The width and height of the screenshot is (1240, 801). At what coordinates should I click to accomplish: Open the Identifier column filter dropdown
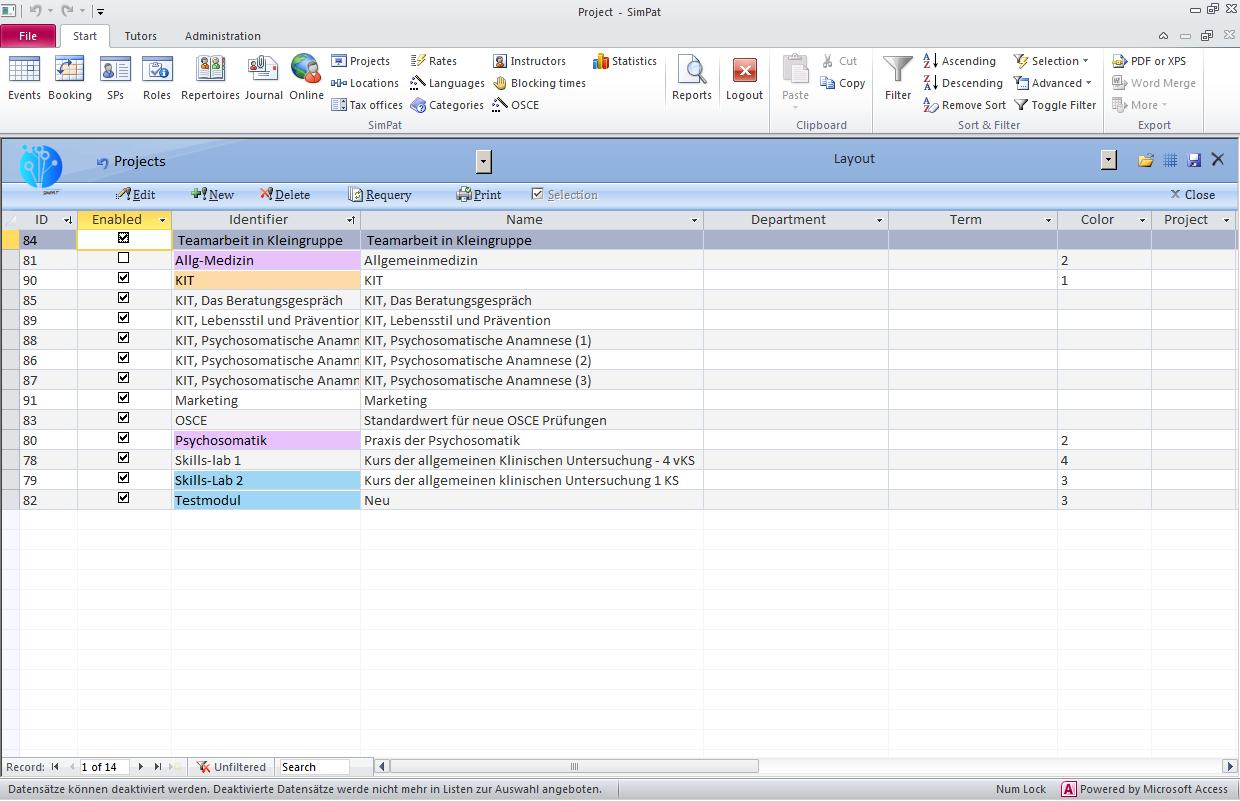(350, 219)
